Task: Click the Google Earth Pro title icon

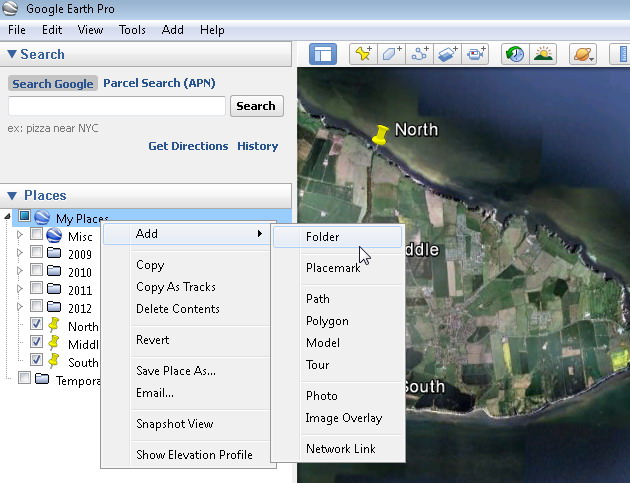Action: 10,8
